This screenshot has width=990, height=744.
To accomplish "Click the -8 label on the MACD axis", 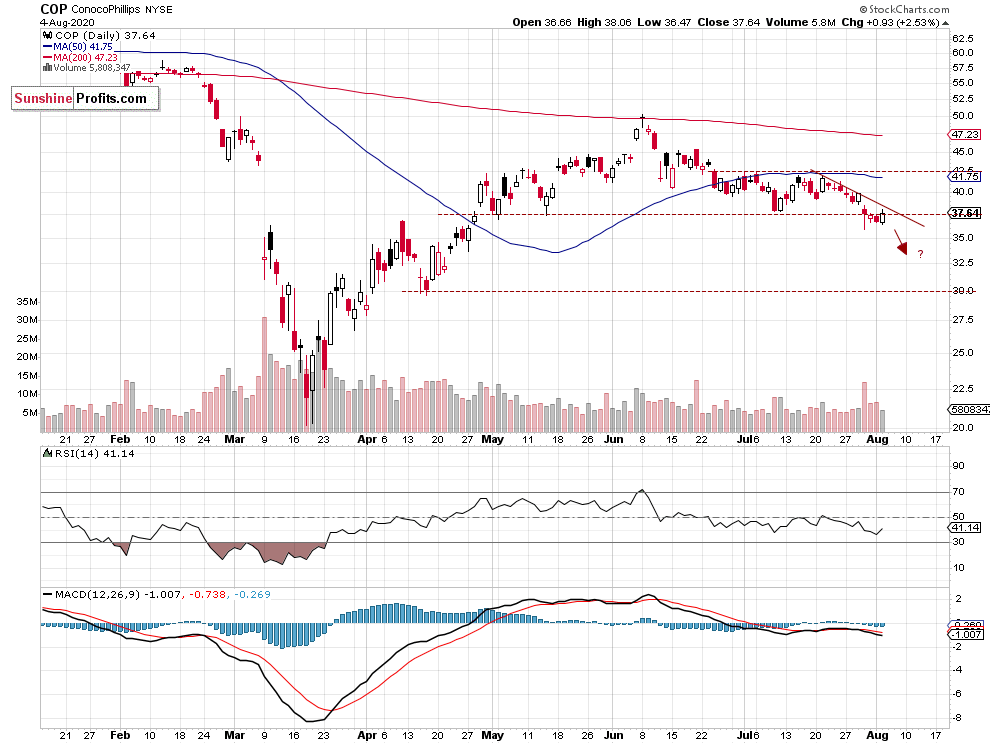I will point(957,717).
